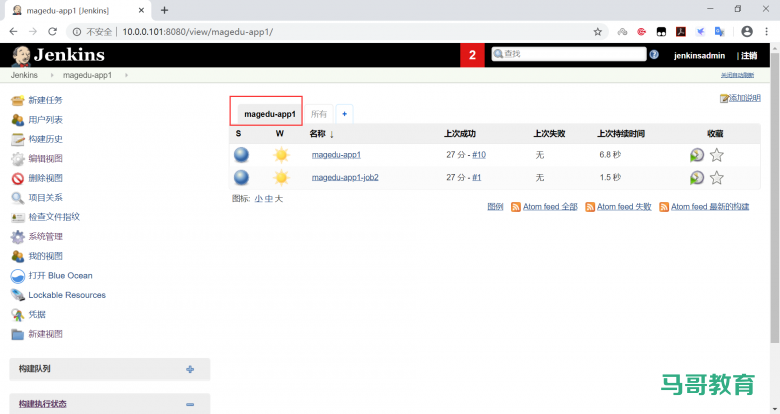Favorite magedu-app1 with the star icon

716,155
